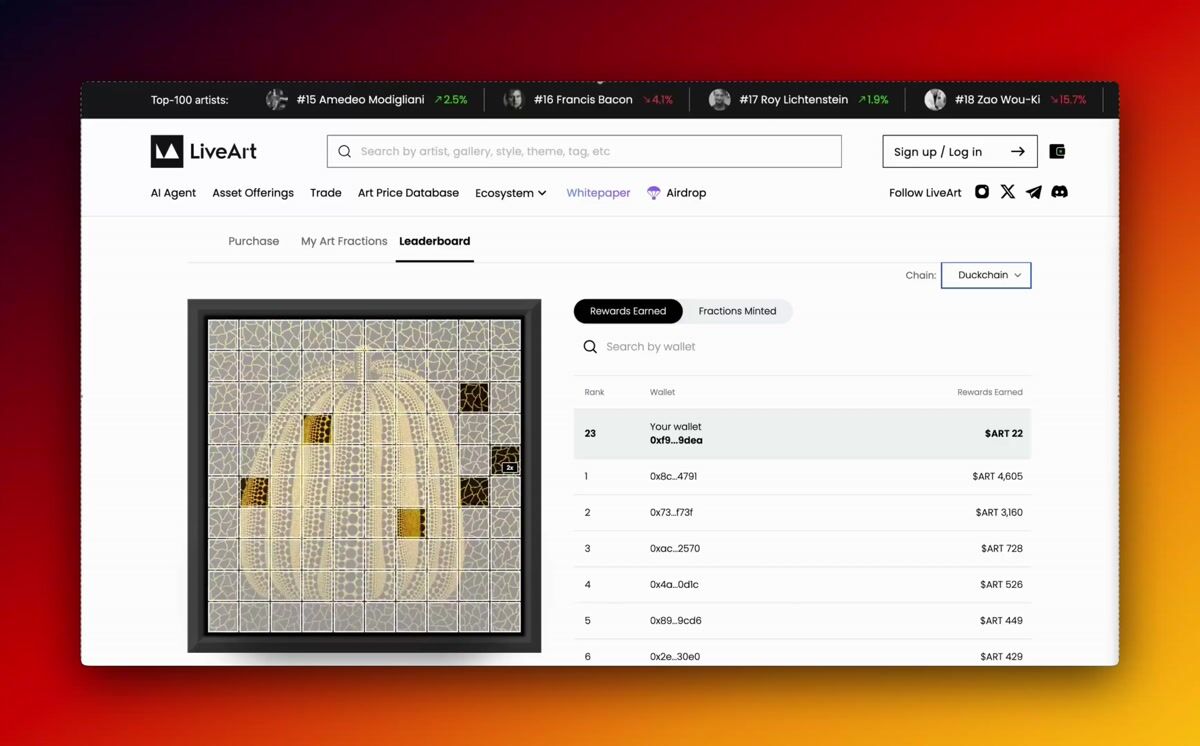Click the $ART 449 reward value
Image resolution: width=1200 pixels, height=746 pixels.
(x=1002, y=621)
